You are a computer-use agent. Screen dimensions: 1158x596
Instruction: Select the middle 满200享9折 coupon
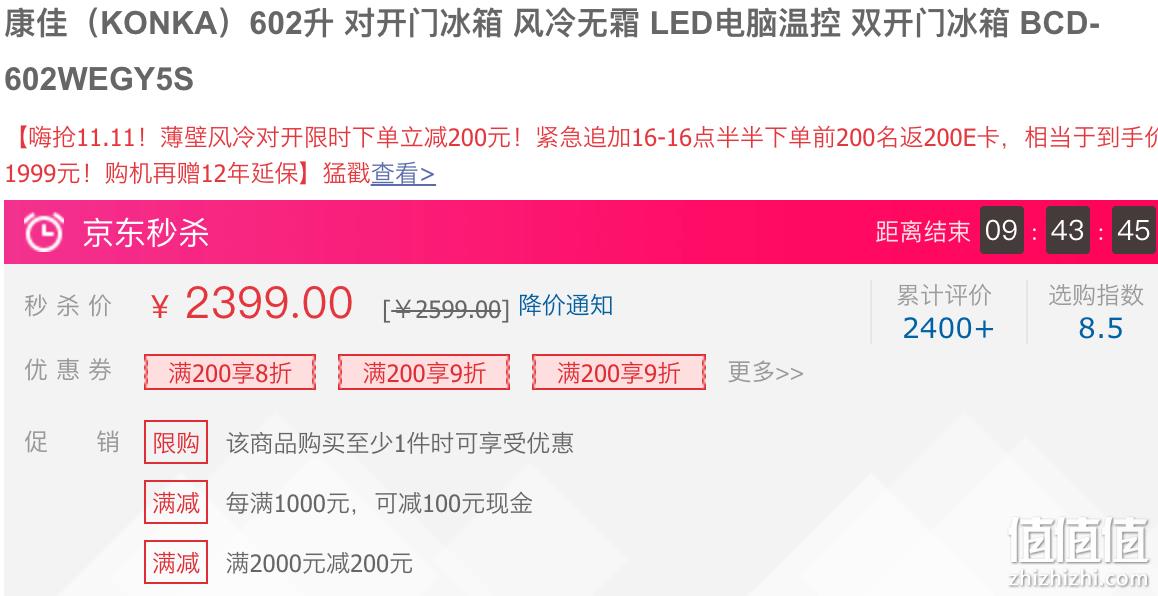pyautogui.click(x=424, y=372)
